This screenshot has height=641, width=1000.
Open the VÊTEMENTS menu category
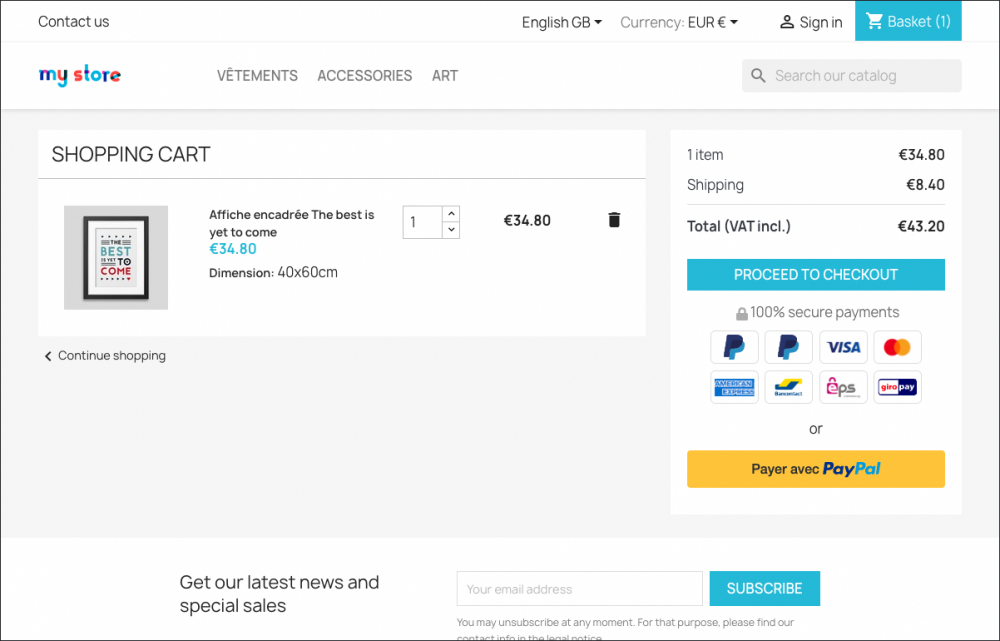(x=257, y=76)
